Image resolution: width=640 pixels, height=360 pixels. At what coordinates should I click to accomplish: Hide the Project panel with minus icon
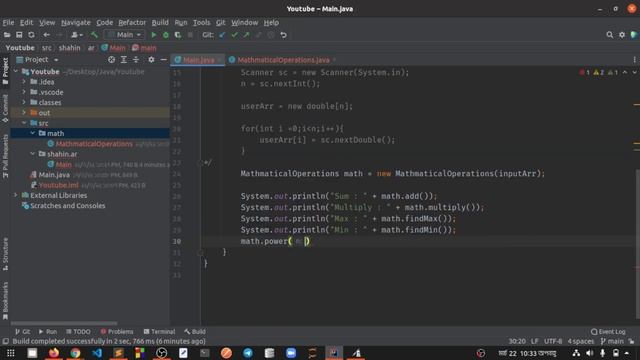click(163, 60)
